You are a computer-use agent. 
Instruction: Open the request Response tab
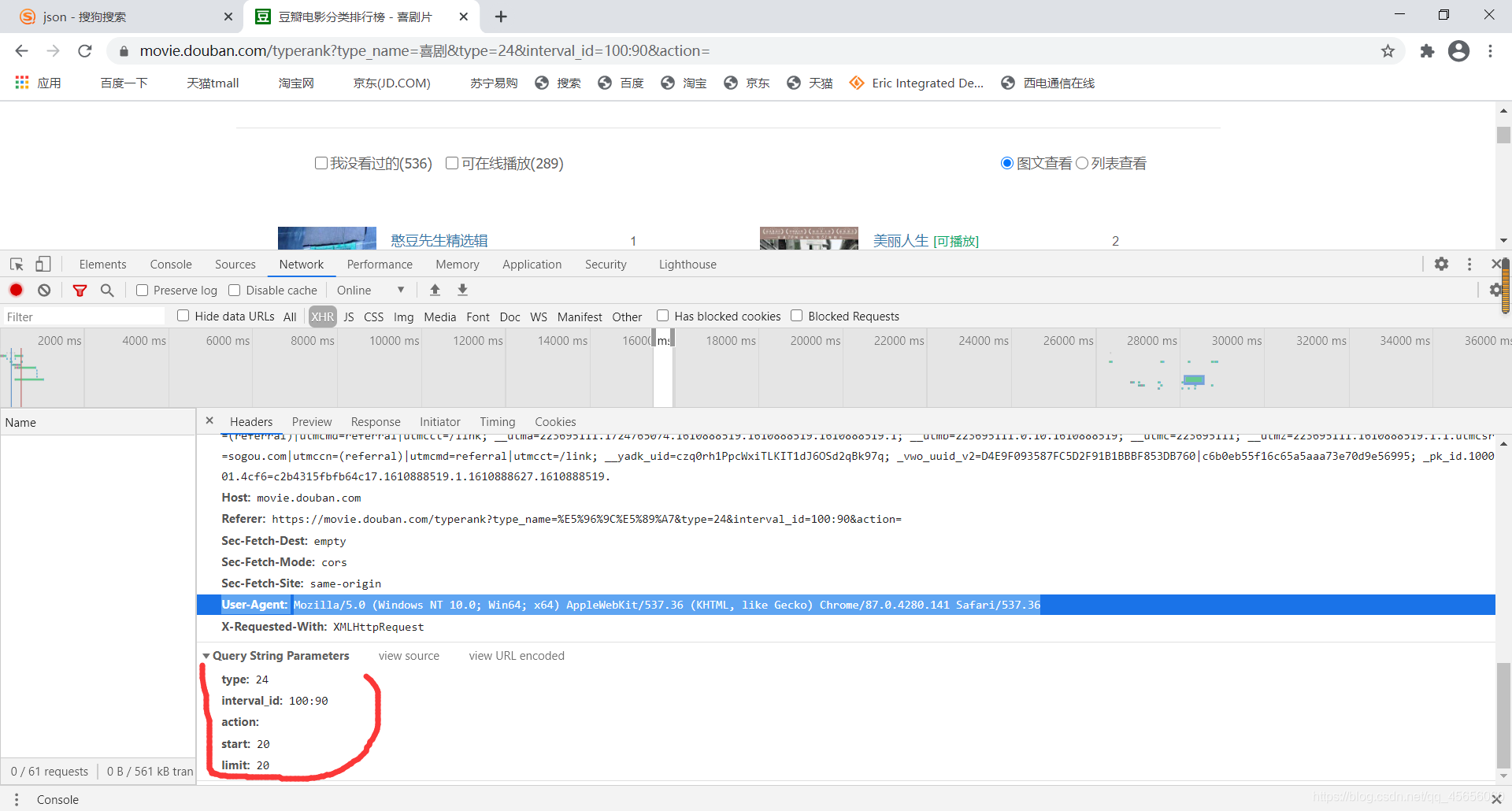pos(376,422)
